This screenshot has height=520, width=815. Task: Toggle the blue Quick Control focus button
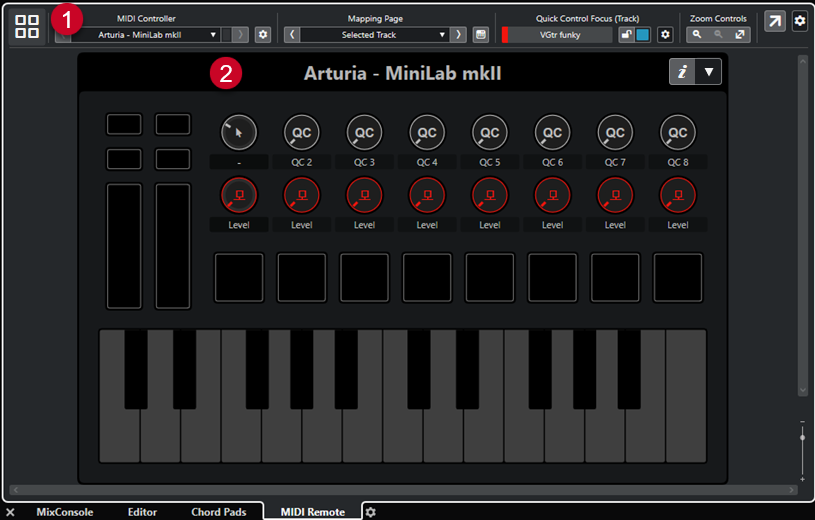pos(642,35)
